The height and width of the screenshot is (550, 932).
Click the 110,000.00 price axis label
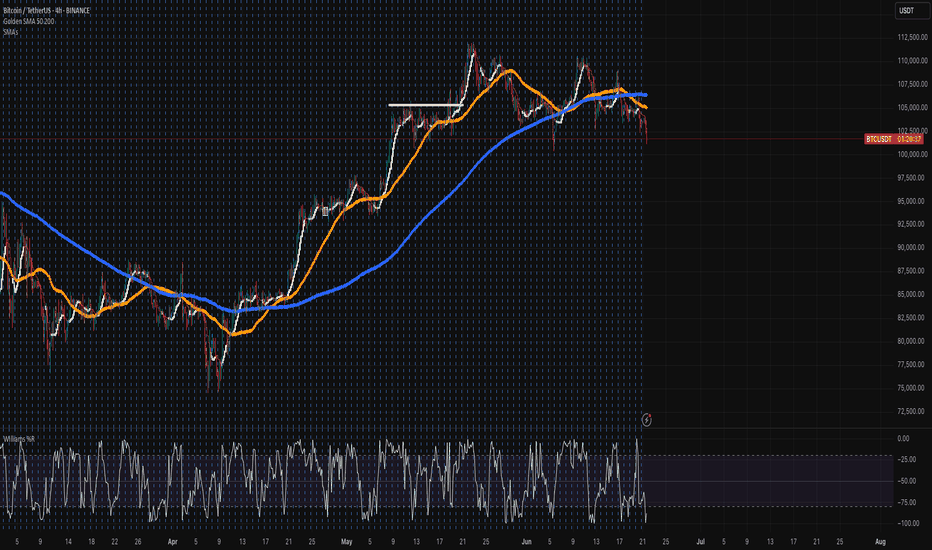912,61
